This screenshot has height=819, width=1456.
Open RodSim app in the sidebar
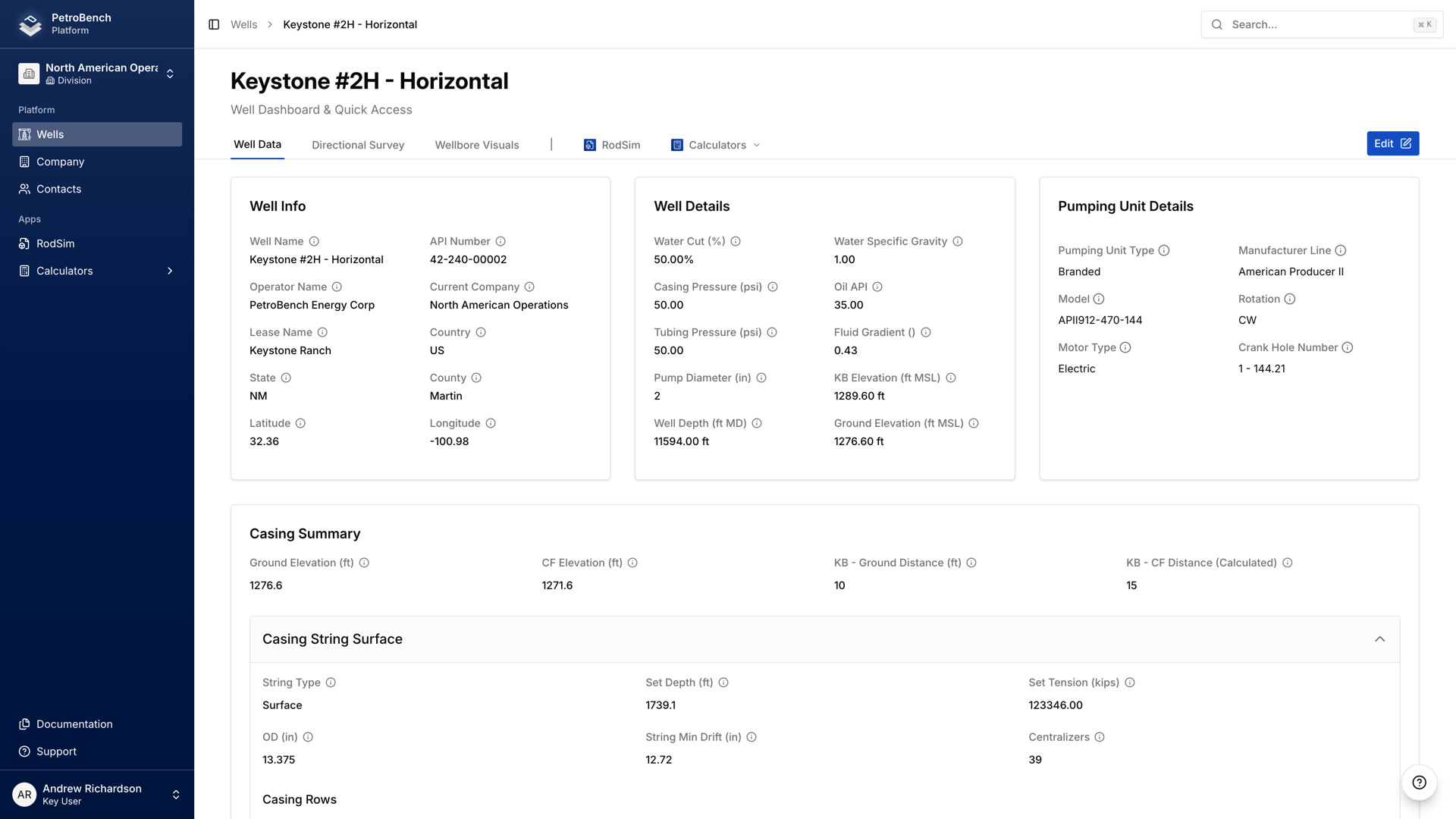point(97,243)
